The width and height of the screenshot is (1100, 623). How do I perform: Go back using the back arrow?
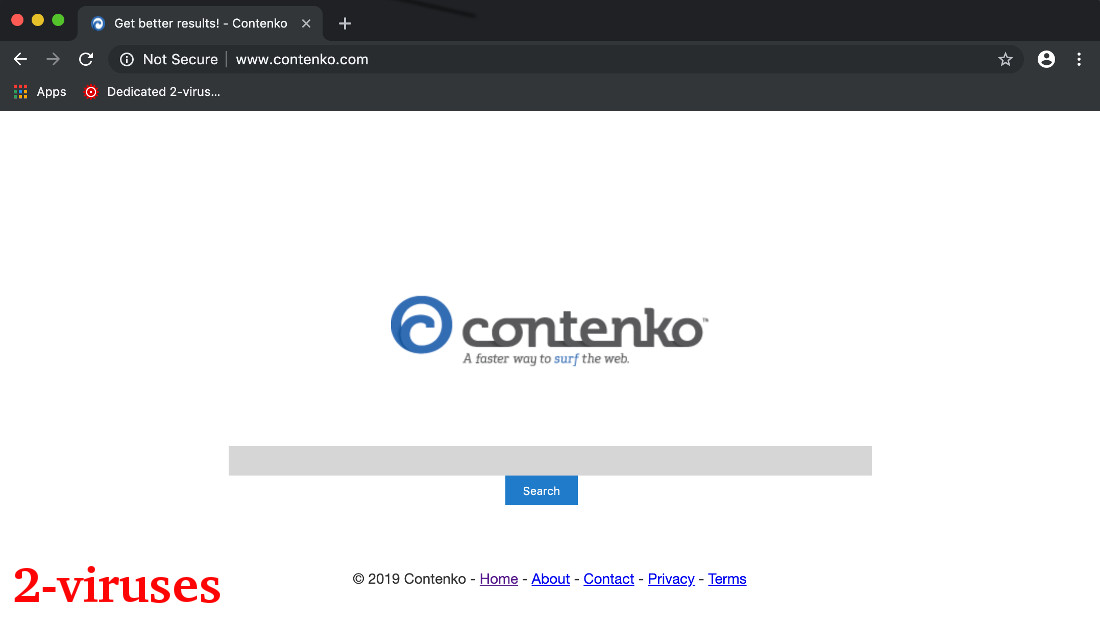tap(20, 59)
